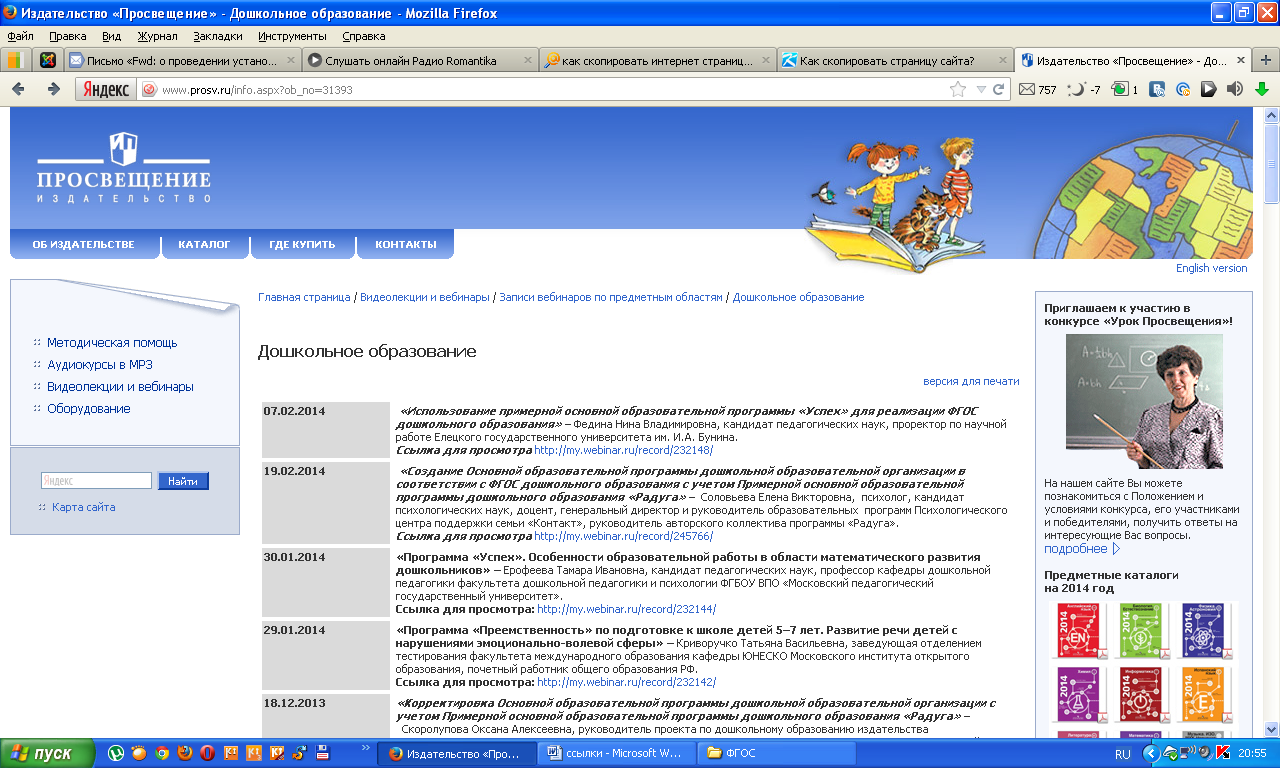Click the browser back arrow button
The height and width of the screenshot is (768, 1280).
pyautogui.click(x=19, y=89)
